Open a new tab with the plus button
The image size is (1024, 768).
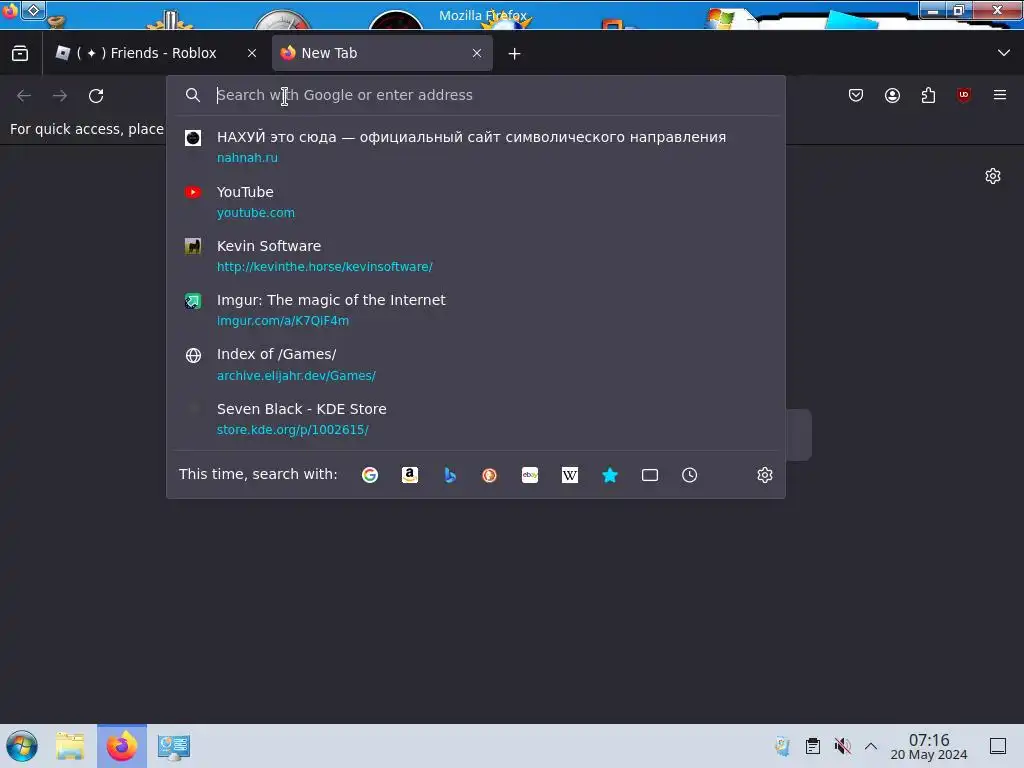pyautogui.click(x=515, y=54)
